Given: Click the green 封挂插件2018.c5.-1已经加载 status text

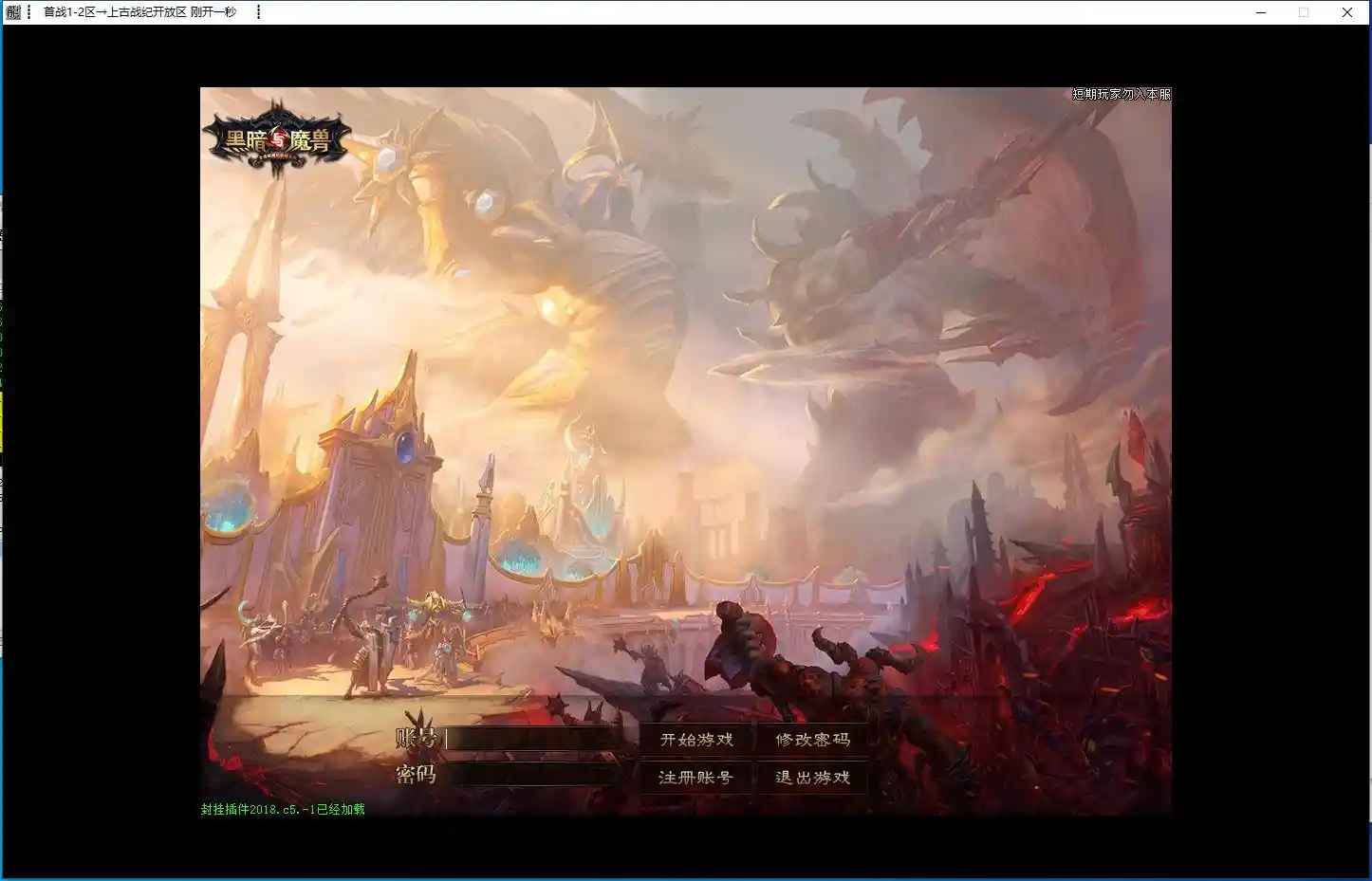Looking at the screenshot, I should (283, 809).
